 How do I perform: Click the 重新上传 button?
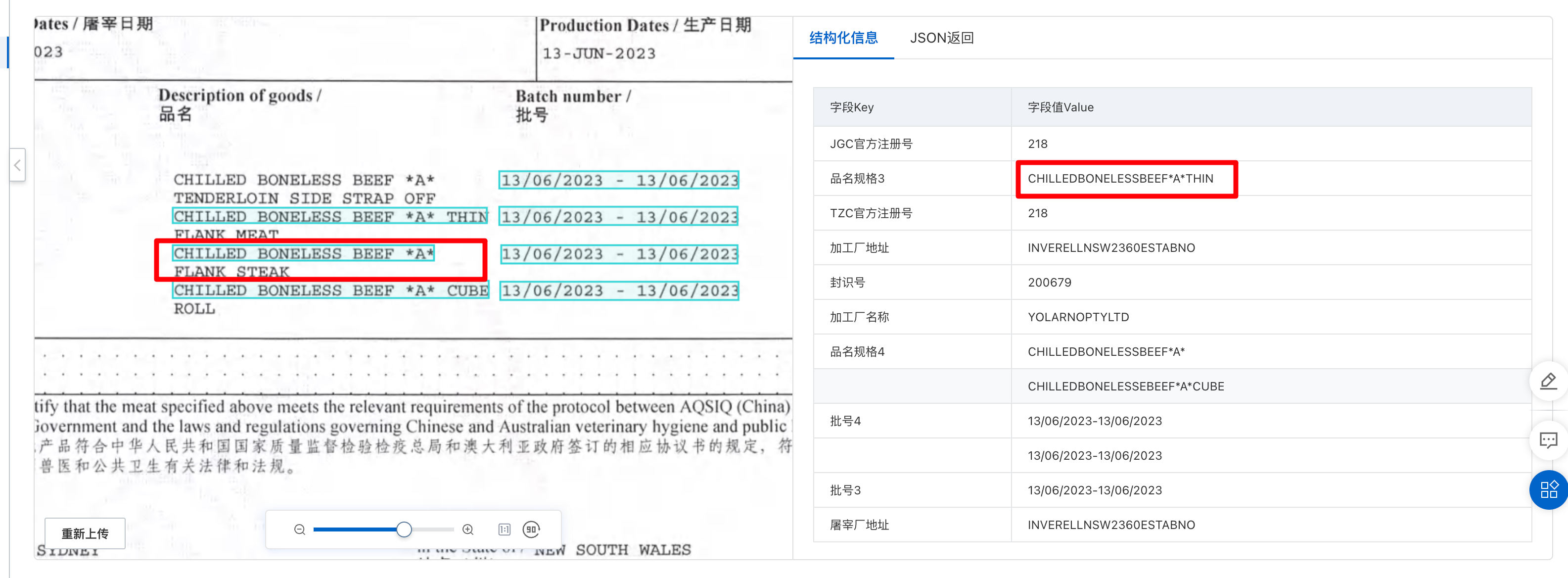click(x=85, y=533)
